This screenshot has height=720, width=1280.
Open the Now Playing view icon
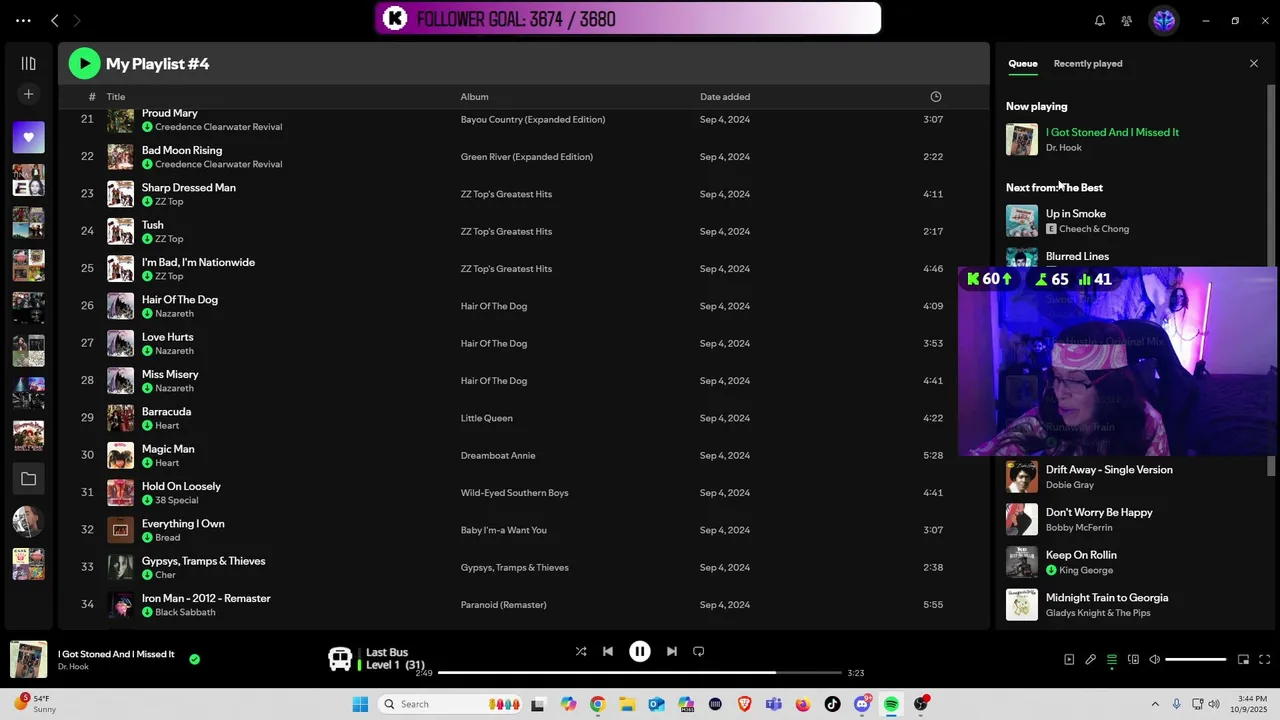pyautogui.click(x=1069, y=659)
